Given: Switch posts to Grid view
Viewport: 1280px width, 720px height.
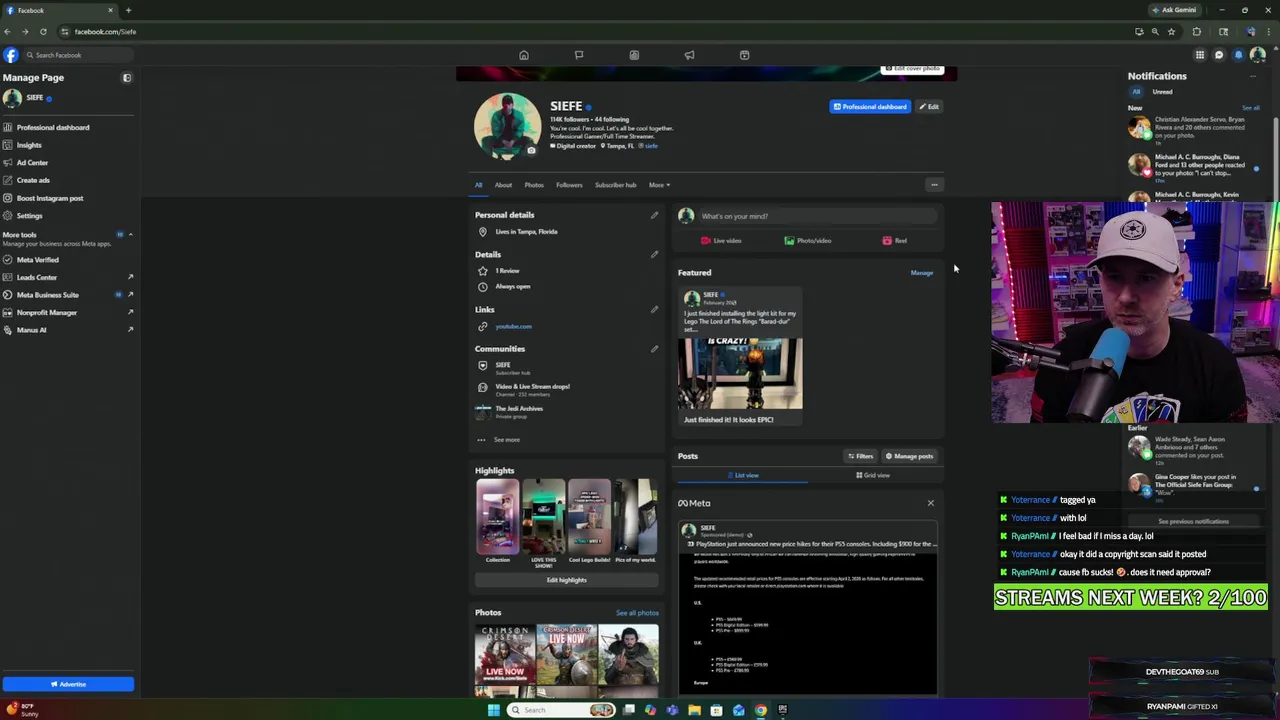Looking at the screenshot, I should [872, 476].
